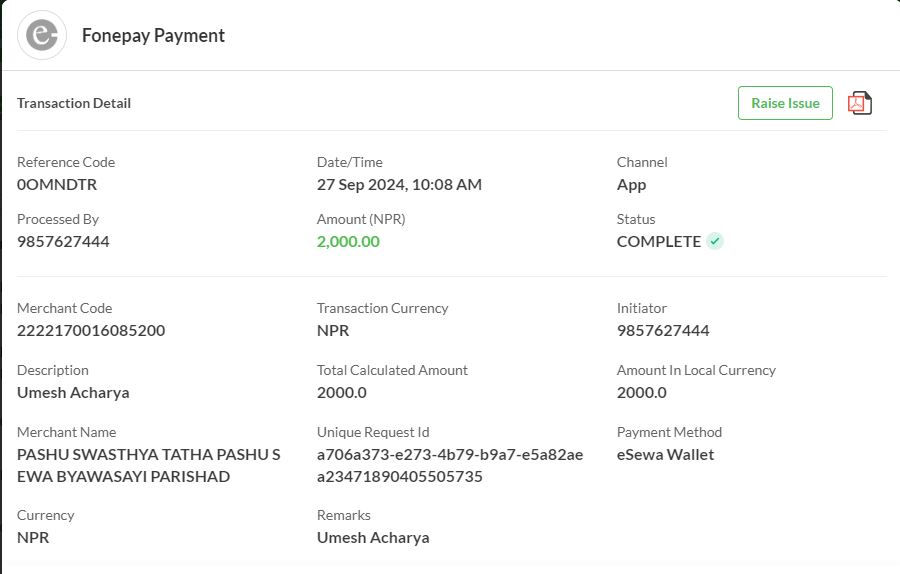This screenshot has height=574, width=900.
Task: Click the Amount In Local Currency label
Action: (x=696, y=370)
